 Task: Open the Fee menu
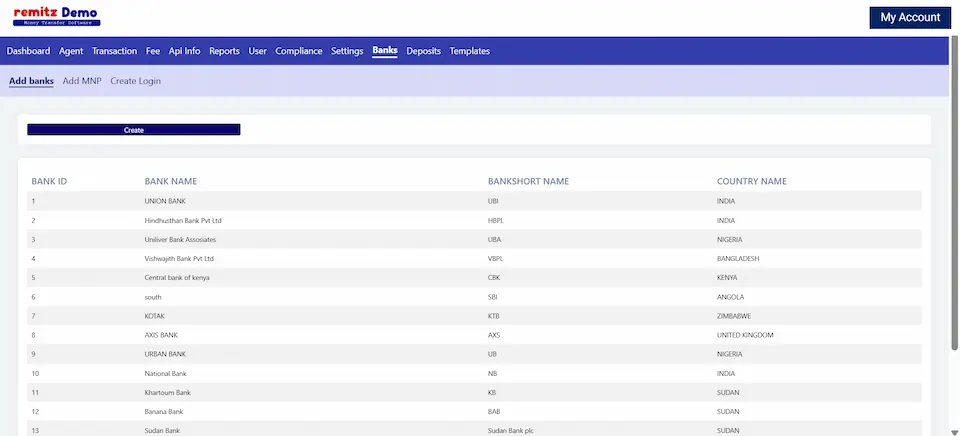(x=153, y=51)
